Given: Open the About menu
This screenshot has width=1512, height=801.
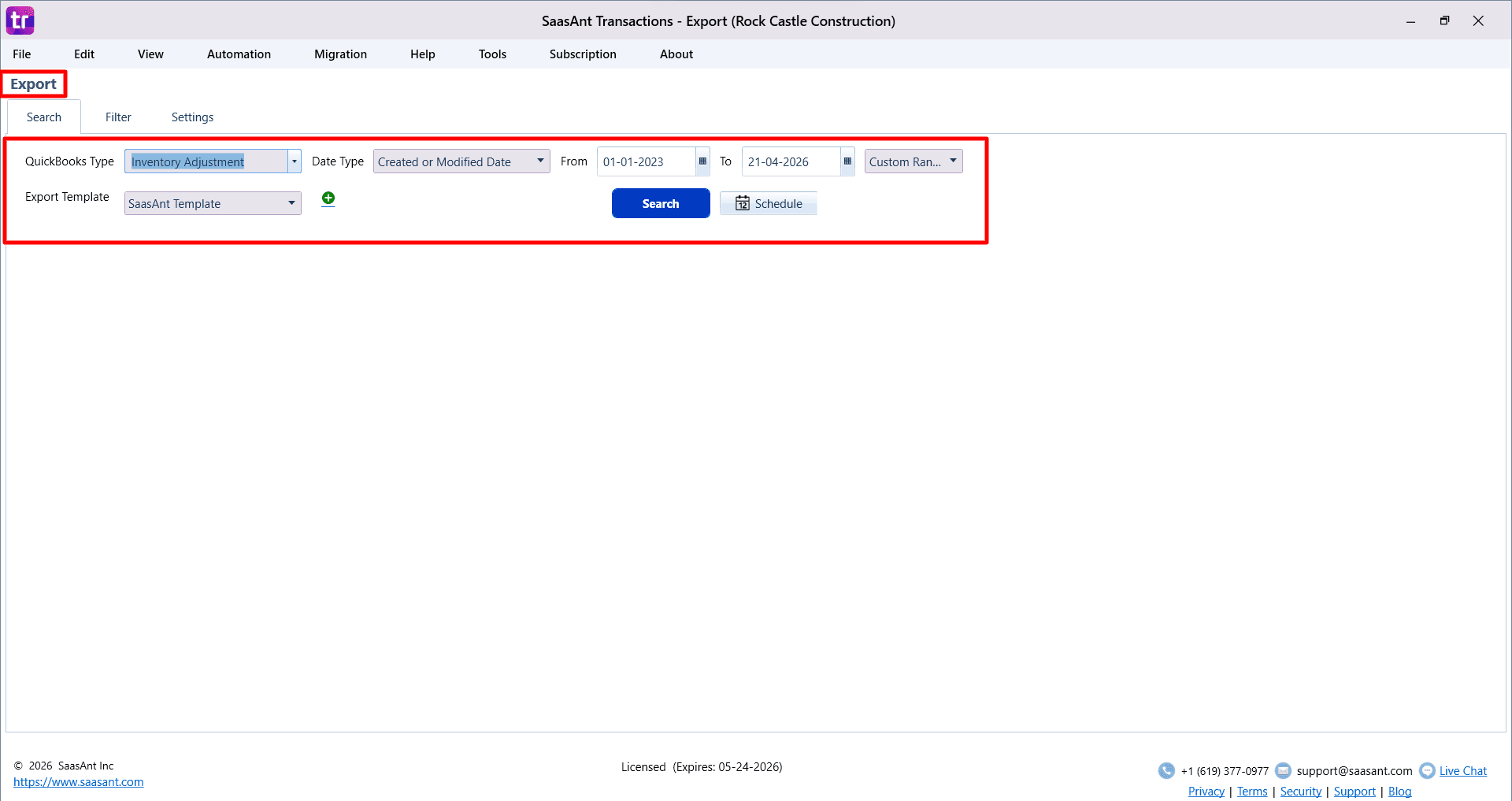Looking at the screenshot, I should (676, 54).
